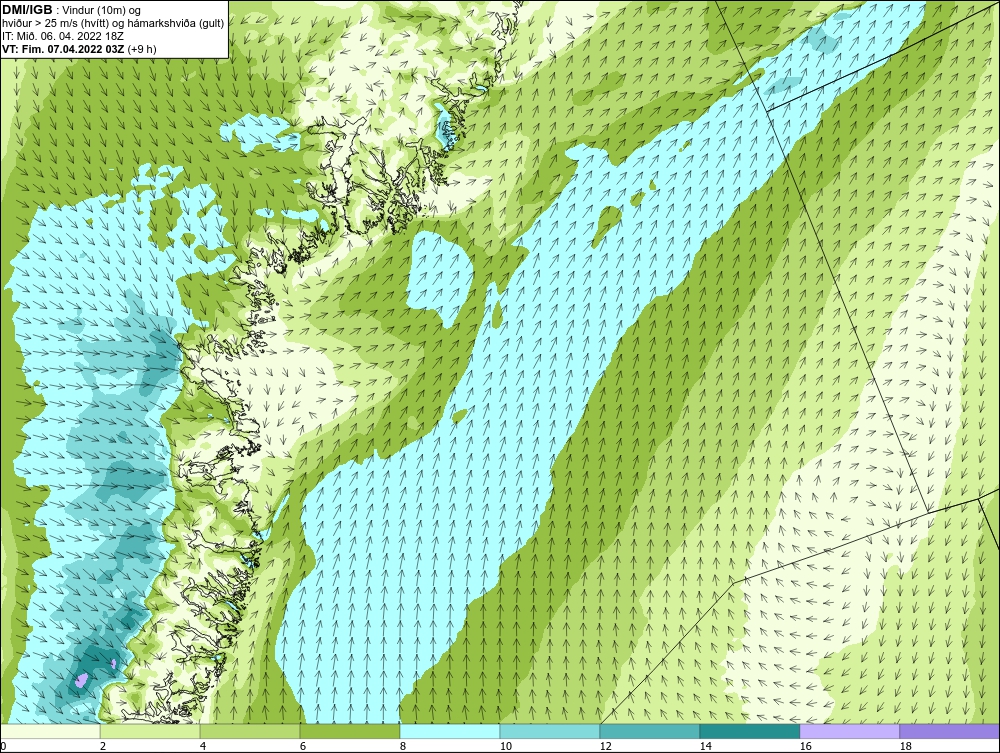The height and width of the screenshot is (753, 1000).
Task: Click the green 4–6 m/s legend swatch
Action: coord(250,731)
